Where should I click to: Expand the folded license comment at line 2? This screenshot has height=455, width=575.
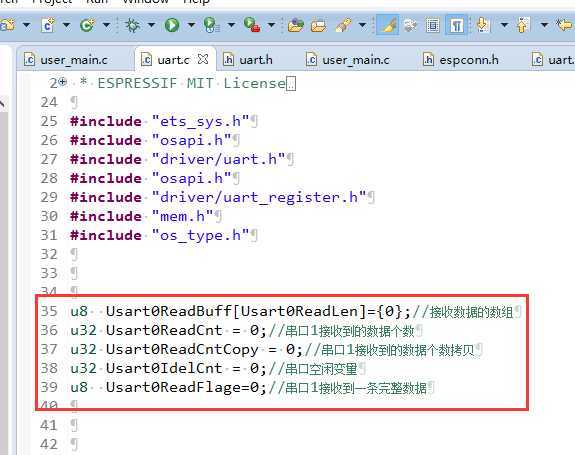pos(63,82)
